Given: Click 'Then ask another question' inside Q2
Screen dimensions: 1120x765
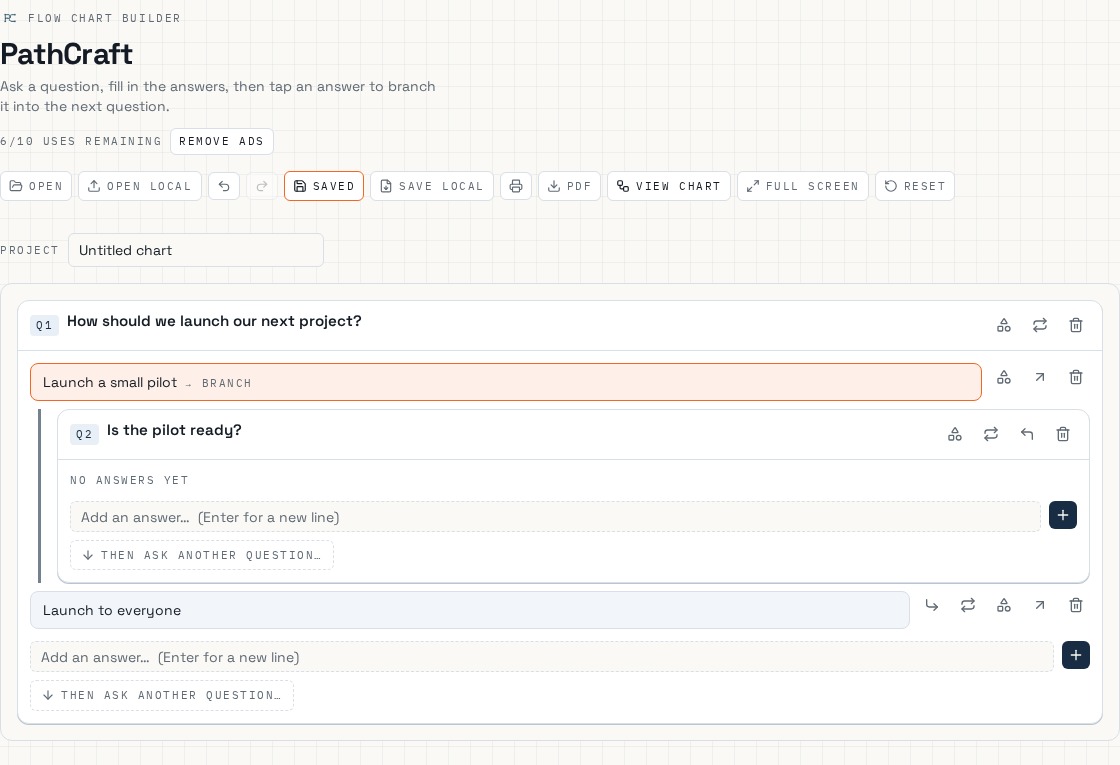Looking at the screenshot, I should [x=202, y=556].
